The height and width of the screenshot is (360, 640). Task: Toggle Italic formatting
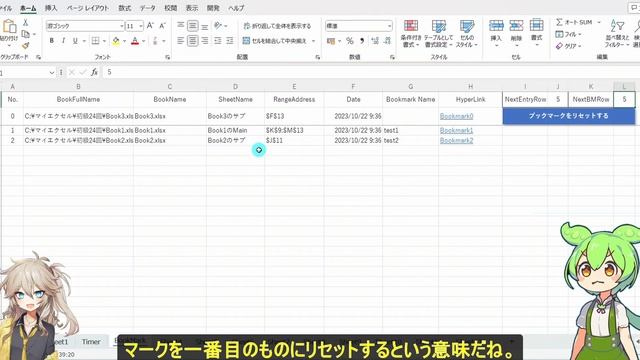(x=63, y=40)
